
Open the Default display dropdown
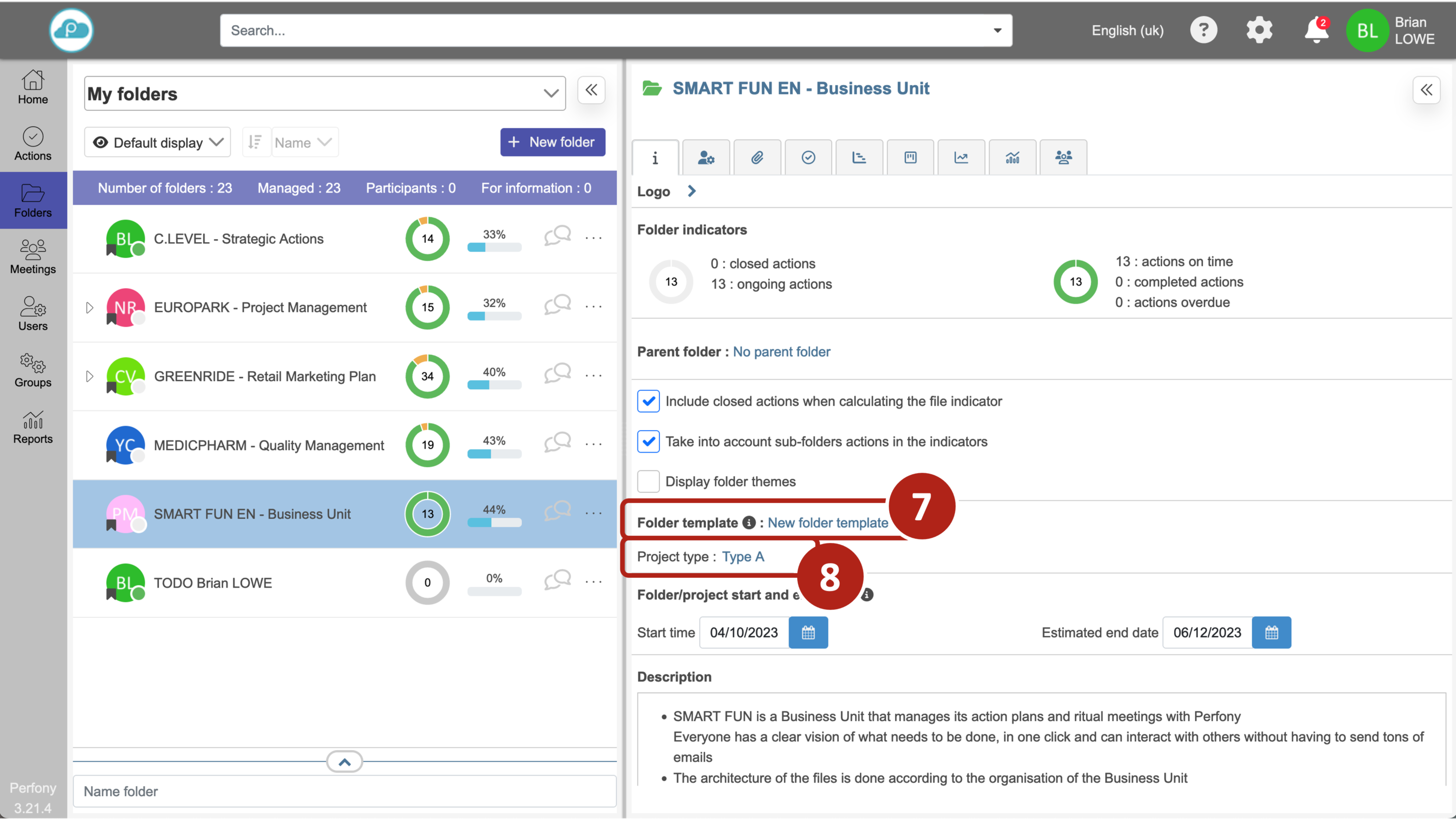tap(158, 143)
